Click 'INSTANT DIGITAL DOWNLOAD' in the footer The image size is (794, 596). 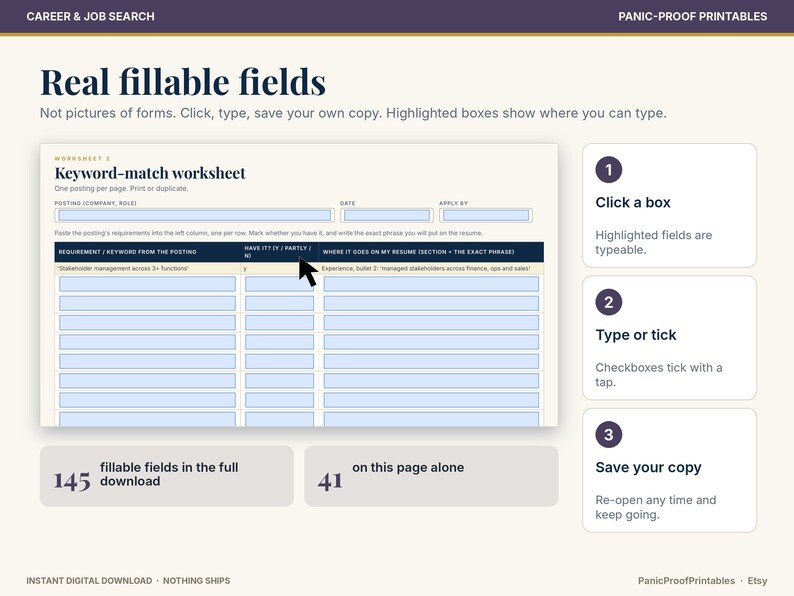coord(89,581)
